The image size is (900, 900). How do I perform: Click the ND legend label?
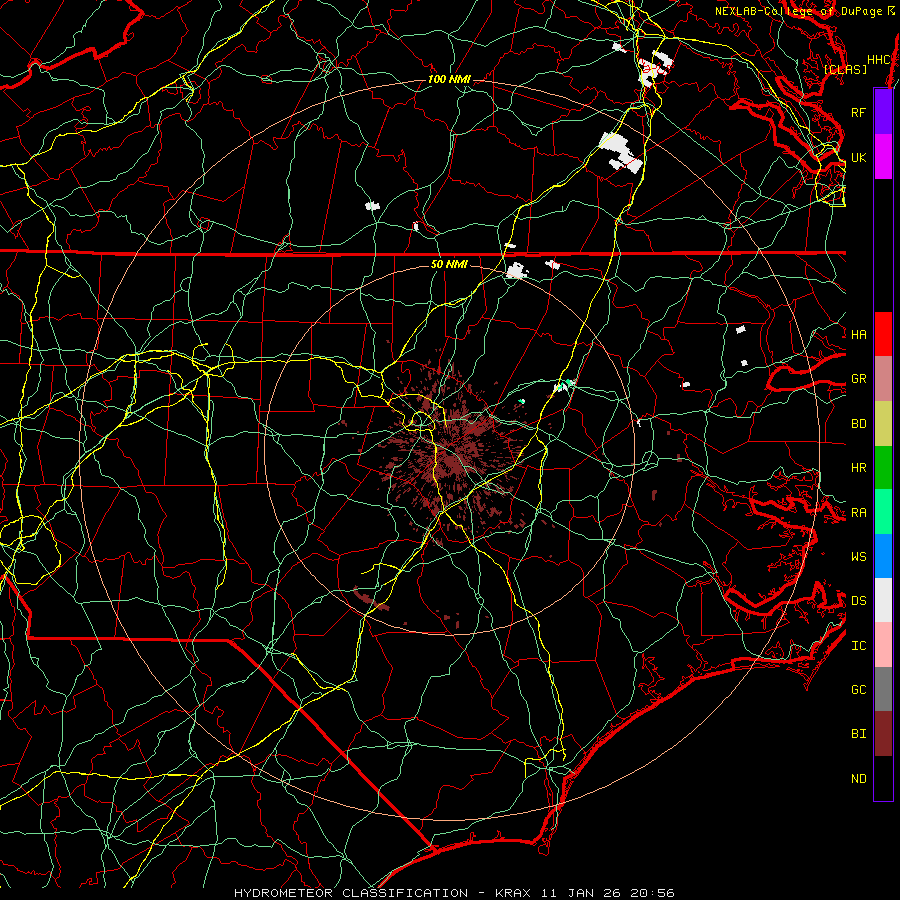pos(858,778)
